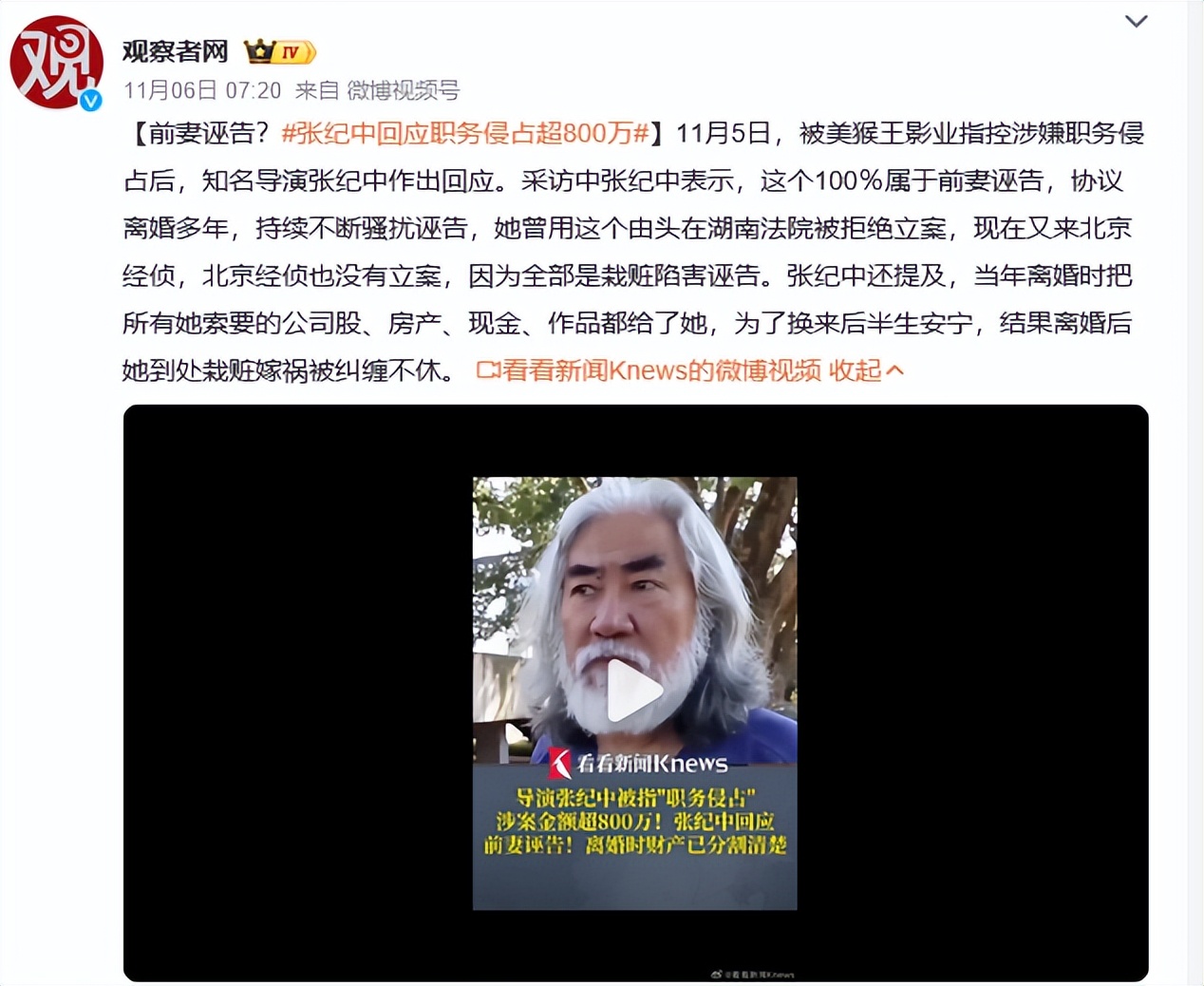This screenshot has width=1204, height=986.
Task: Click the black area left of video
Action: click(x=298, y=692)
